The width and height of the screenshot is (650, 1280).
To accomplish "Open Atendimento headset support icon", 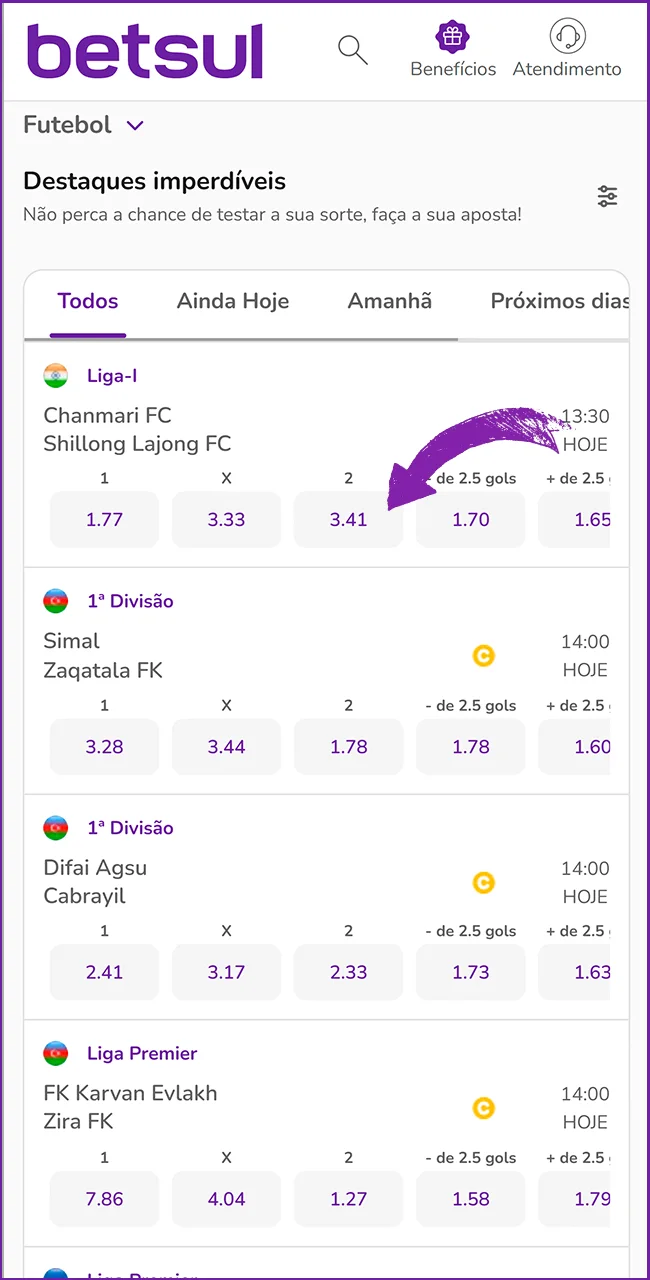I will pyautogui.click(x=567, y=37).
